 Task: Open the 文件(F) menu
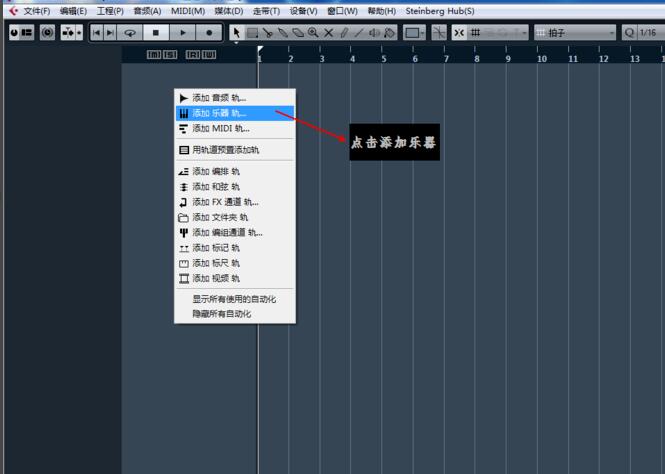click(x=36, y=11)
